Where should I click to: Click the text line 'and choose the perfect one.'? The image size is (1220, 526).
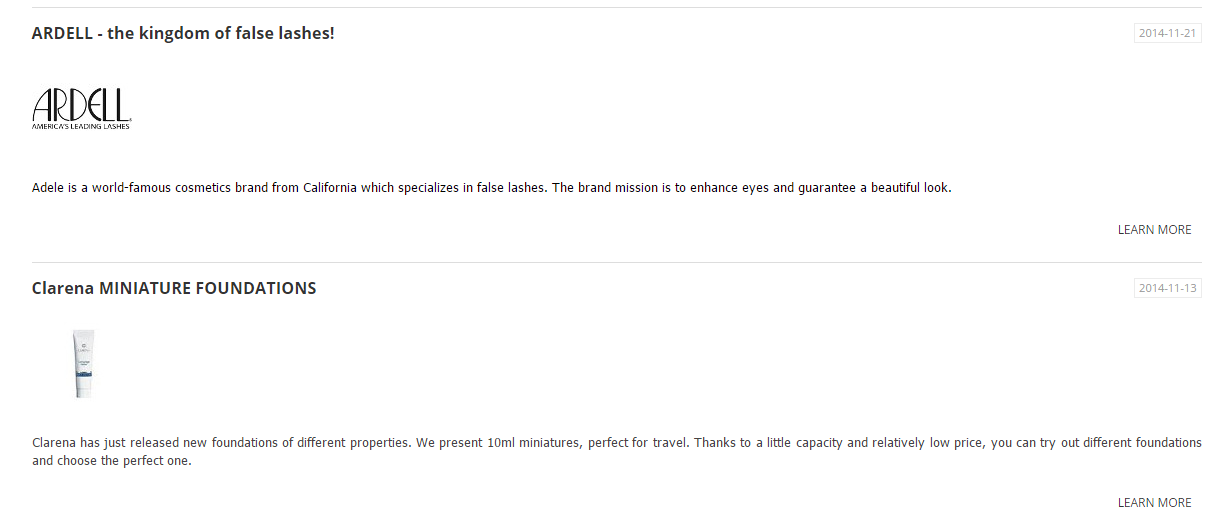point(111,461)
